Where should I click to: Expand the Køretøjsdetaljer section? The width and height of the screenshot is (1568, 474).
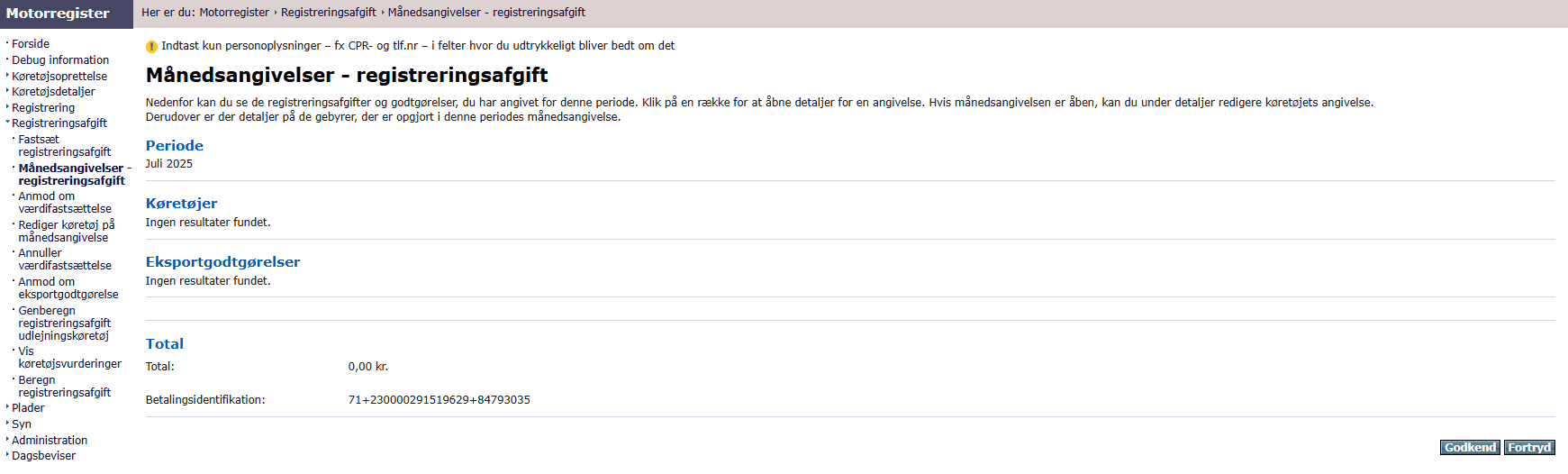pyautogui.click(x=53, y=92)
